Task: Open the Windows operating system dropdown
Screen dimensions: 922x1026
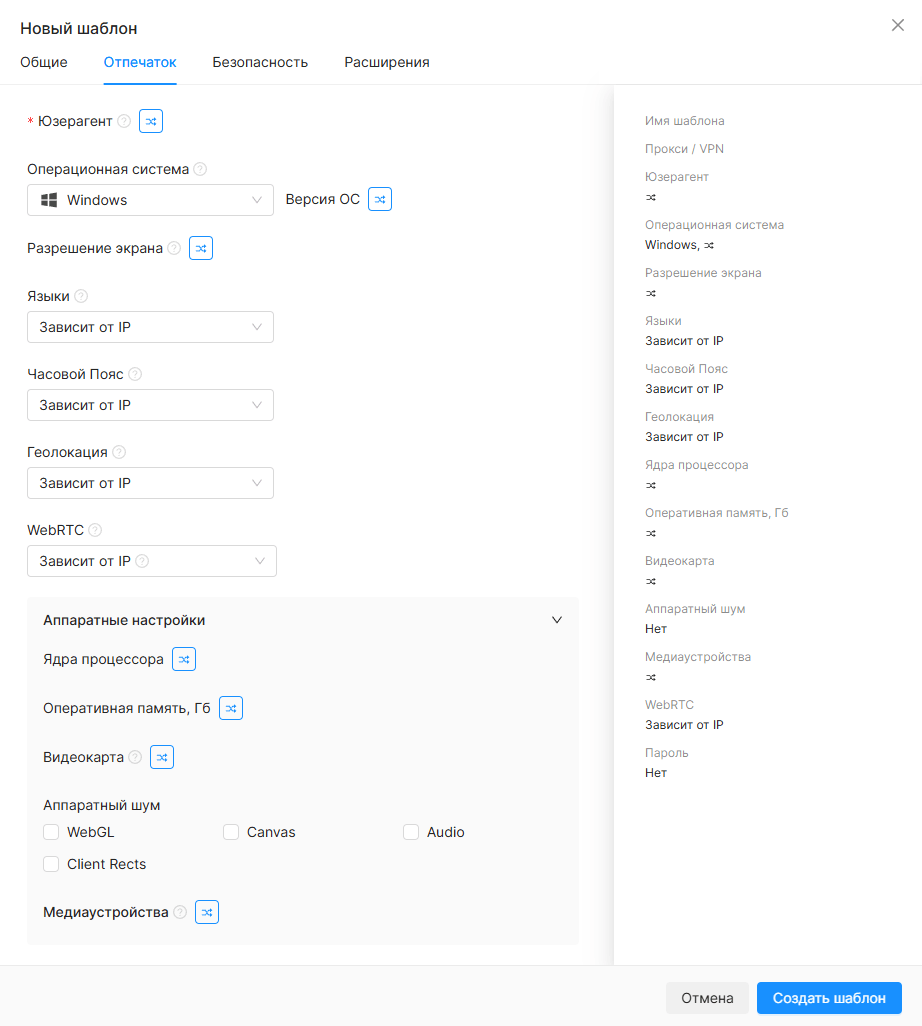Action: pos(151,200)
